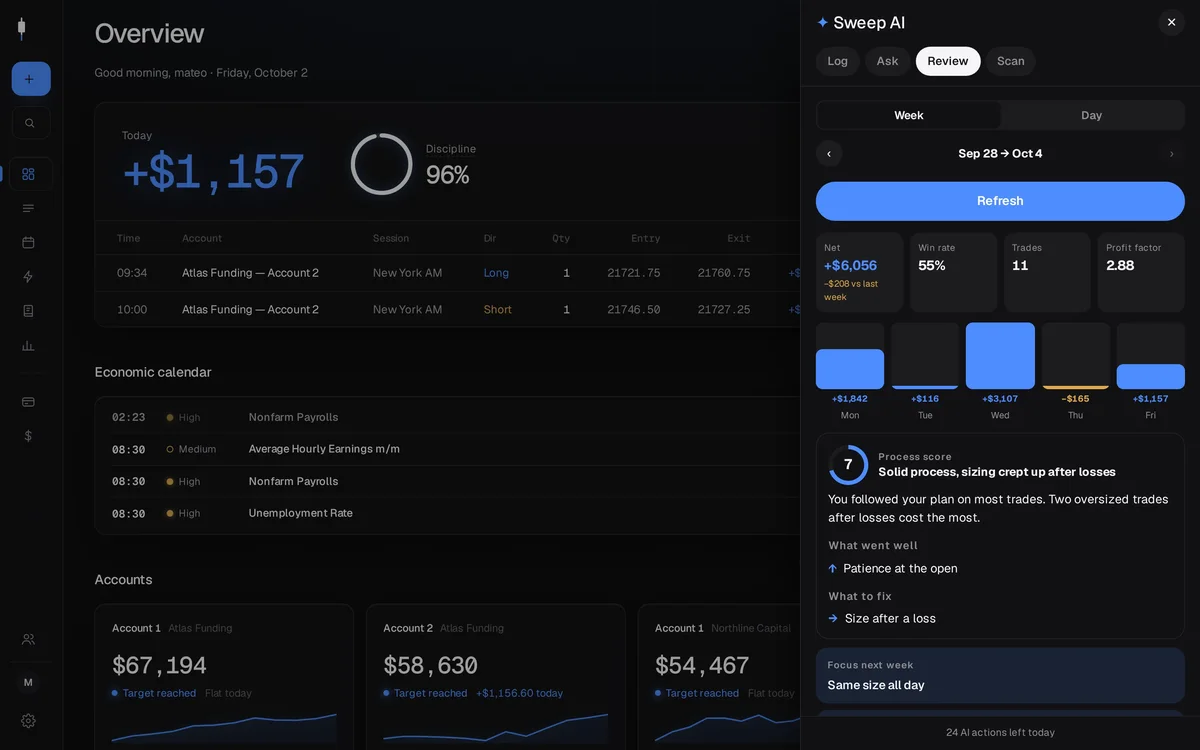1200x750 pixels.
Task: Select the Review tab
Action: (x=948, y=61)
